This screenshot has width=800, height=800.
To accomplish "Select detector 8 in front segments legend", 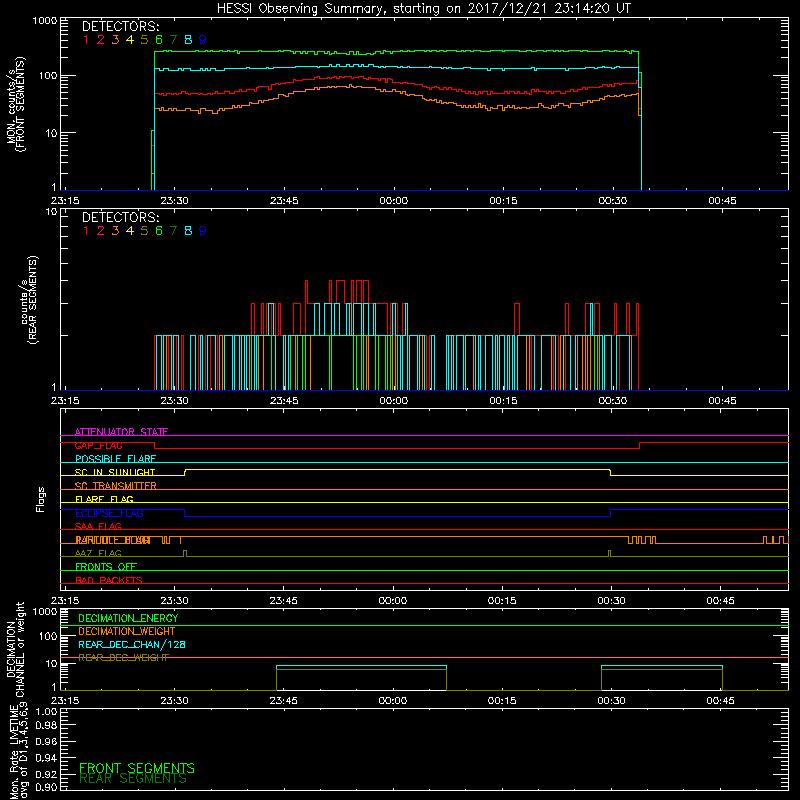I will pyautogui.click(x=188, y=40).
